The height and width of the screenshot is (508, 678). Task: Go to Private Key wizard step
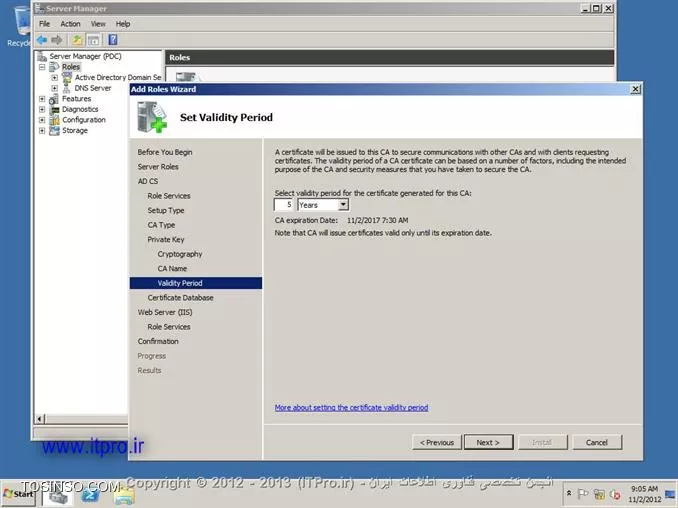click(x=166, y=240)
